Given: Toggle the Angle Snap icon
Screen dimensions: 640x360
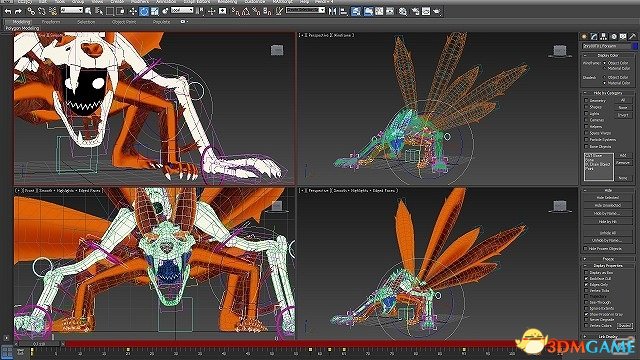Looking at the screenshot, I should pyautogui.click(x=246, y=11).
